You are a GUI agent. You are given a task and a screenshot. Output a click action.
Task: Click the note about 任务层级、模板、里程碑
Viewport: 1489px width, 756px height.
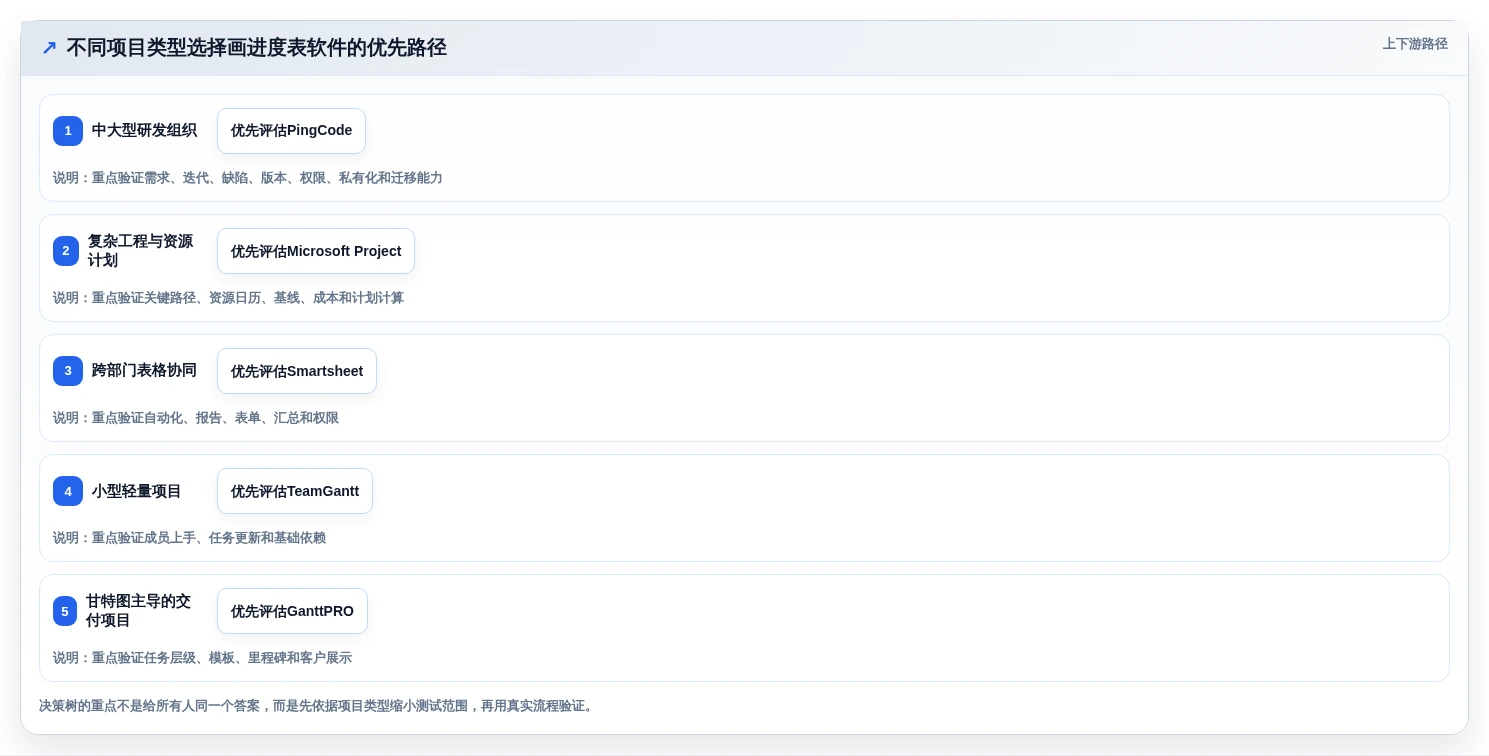(x=202, y=658)
